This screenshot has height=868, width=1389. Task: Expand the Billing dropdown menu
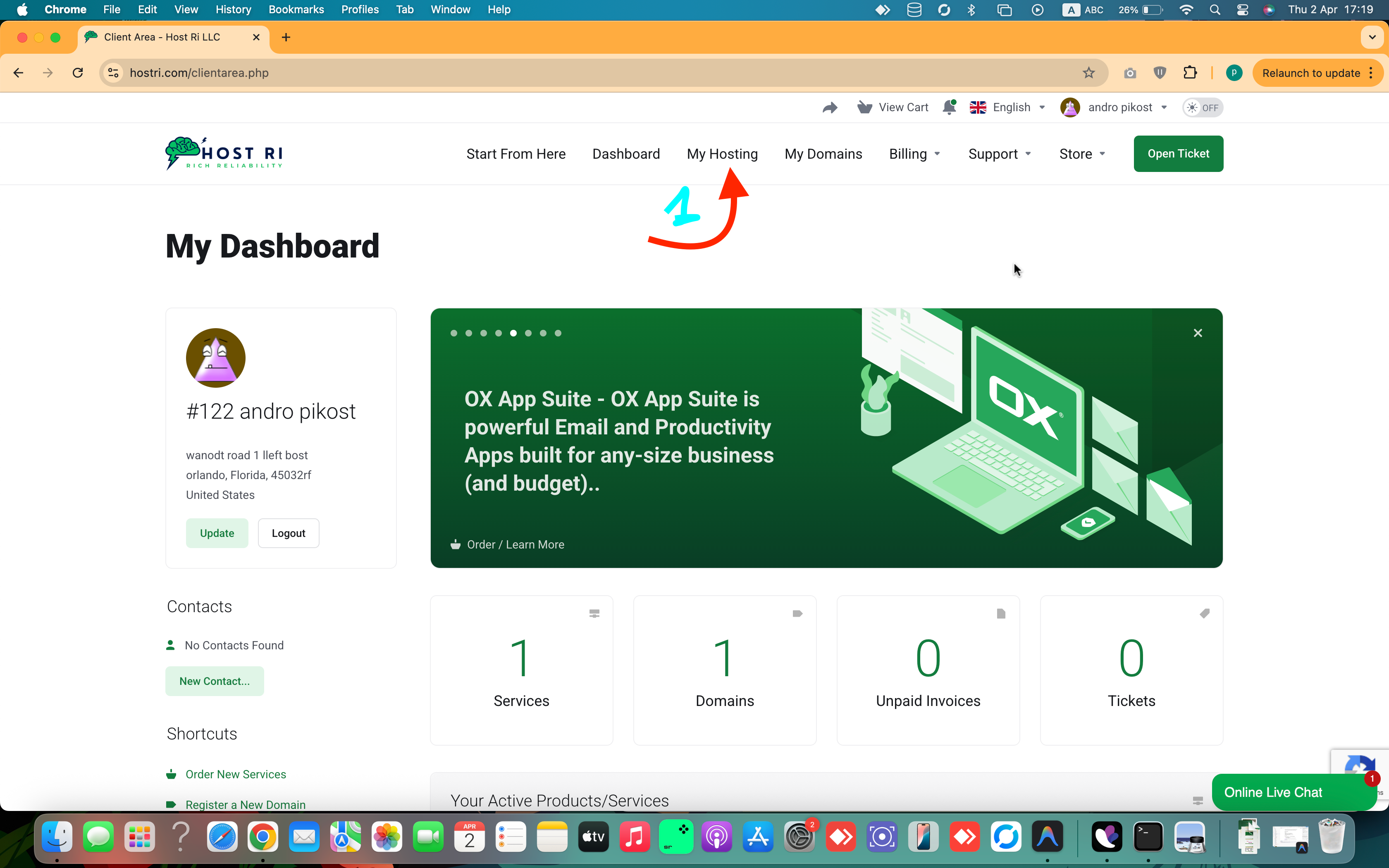(x=914, y=154)
